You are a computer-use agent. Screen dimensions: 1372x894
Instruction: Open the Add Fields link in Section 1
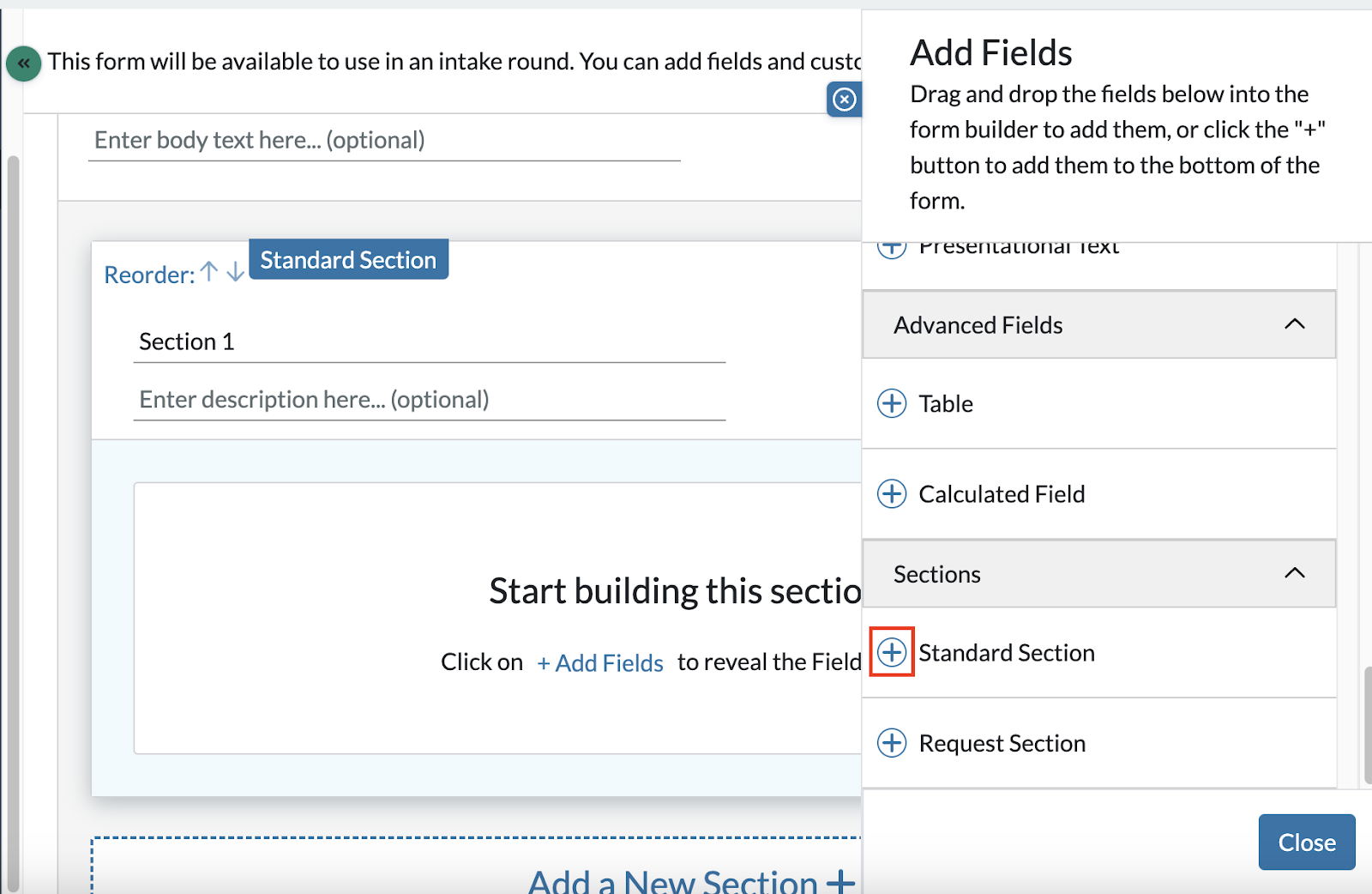600,662
